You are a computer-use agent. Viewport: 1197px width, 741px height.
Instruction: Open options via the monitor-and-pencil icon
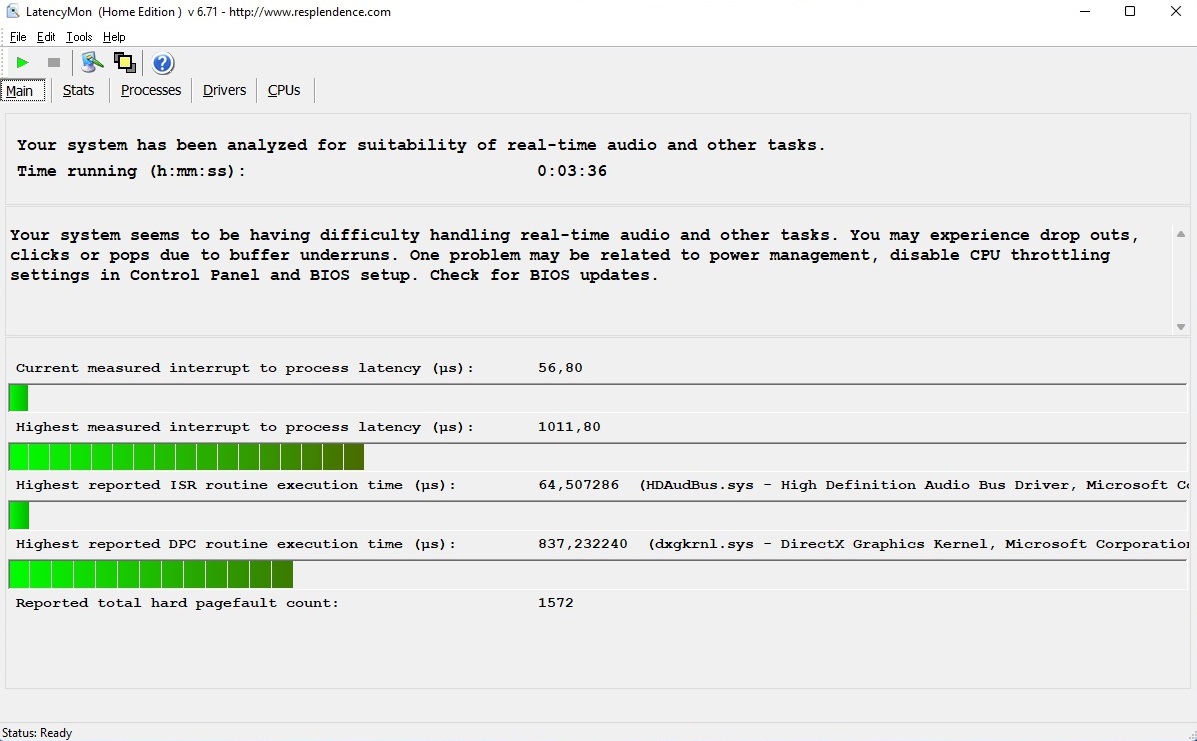point(92,63)
